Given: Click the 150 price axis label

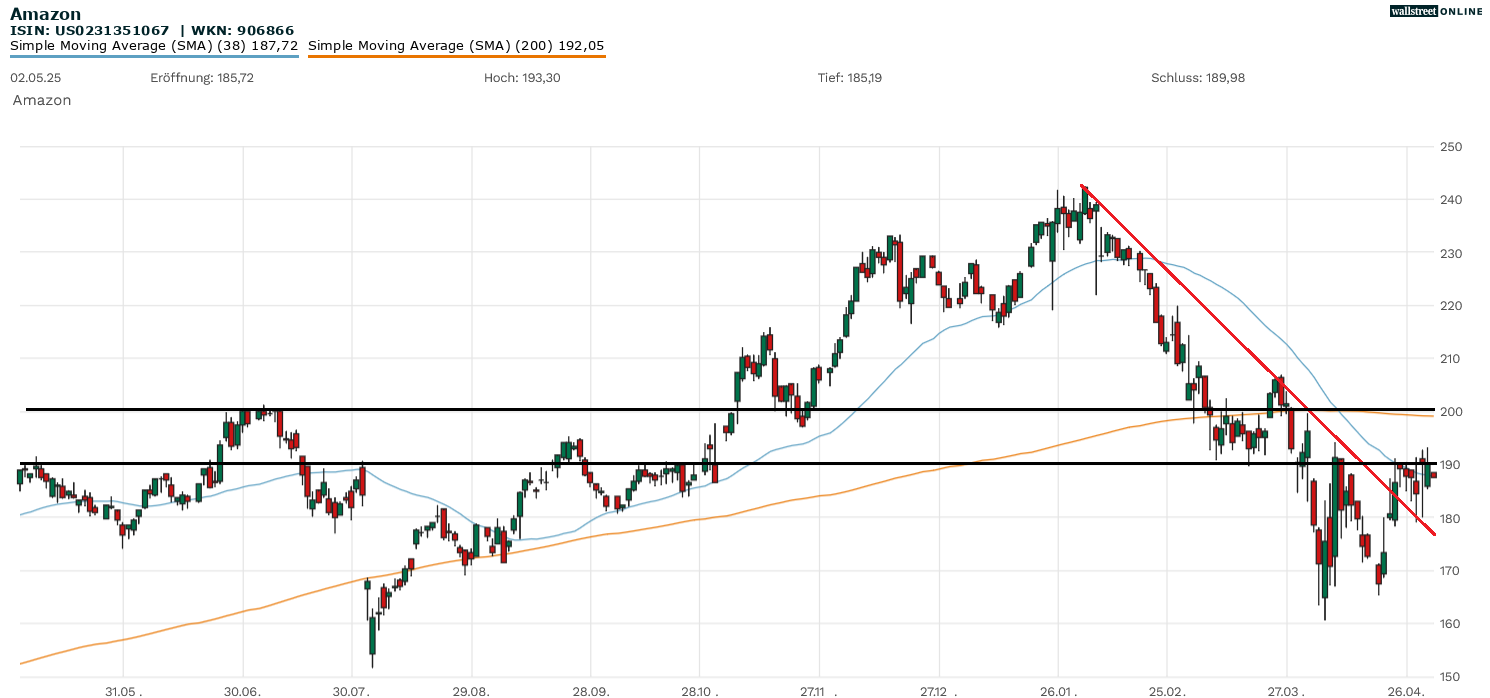Looking at the screenshot, I should point(1451,677).
